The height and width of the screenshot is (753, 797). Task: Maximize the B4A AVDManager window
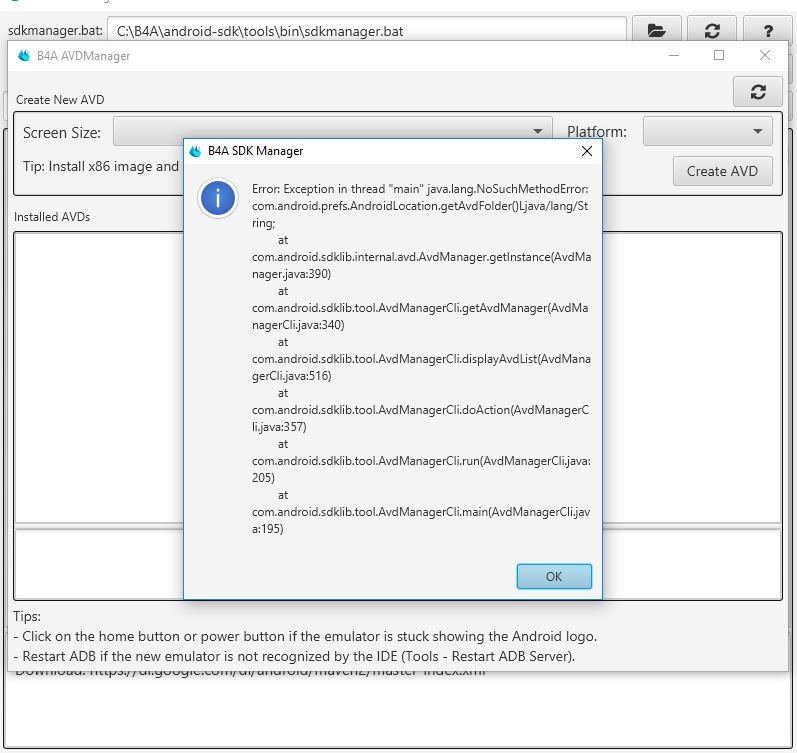pos(719,55)
